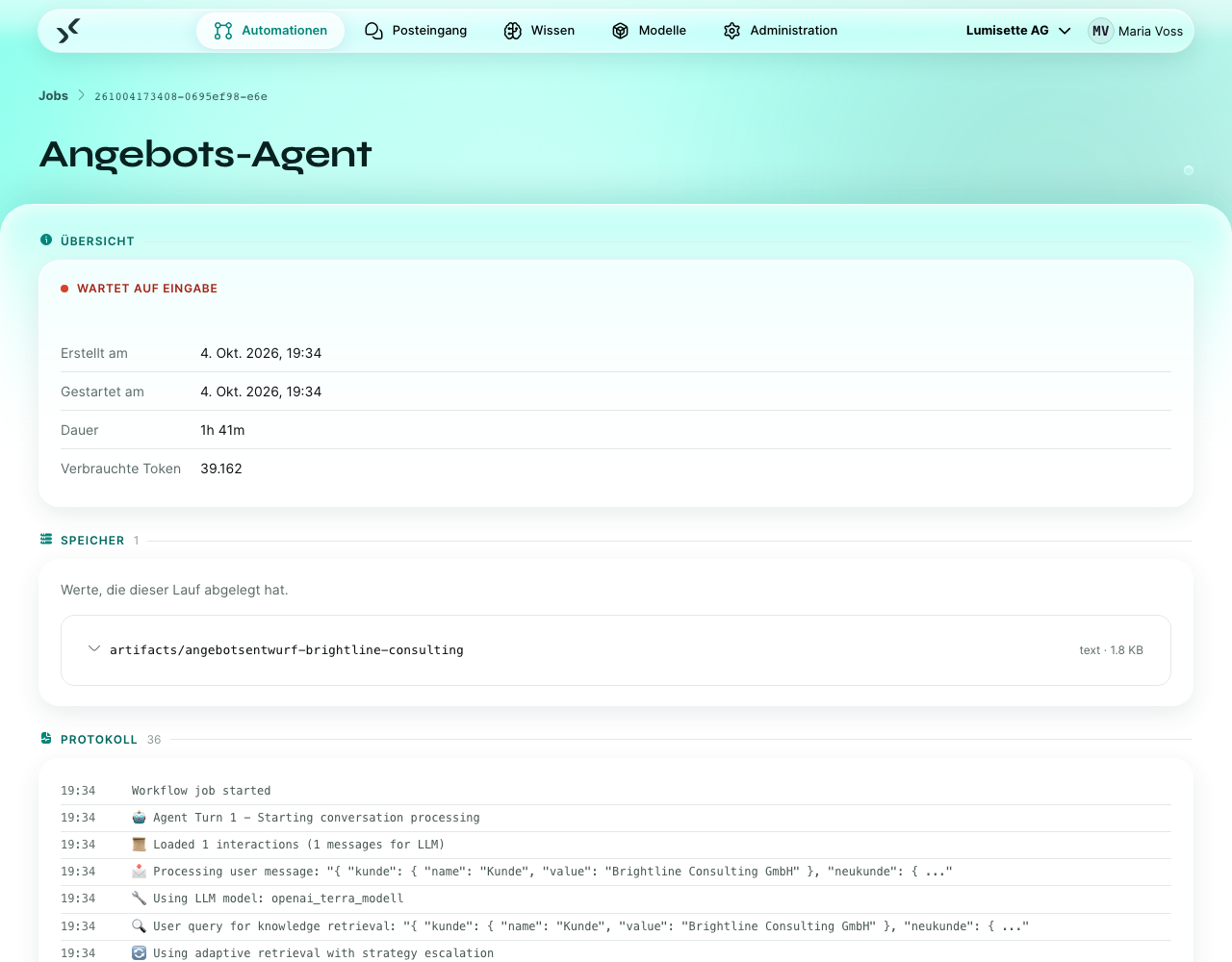Switch to the Posteingang tab

416,31
